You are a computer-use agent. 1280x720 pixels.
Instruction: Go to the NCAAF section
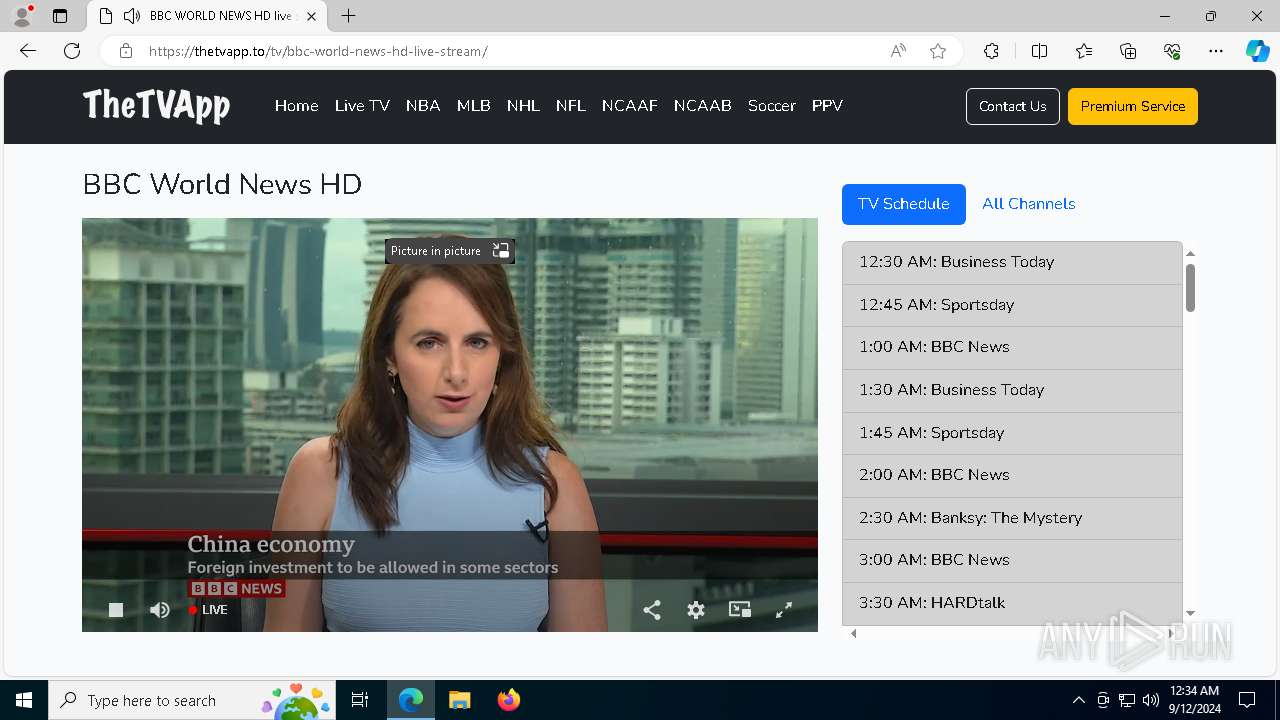click(630, 106)
